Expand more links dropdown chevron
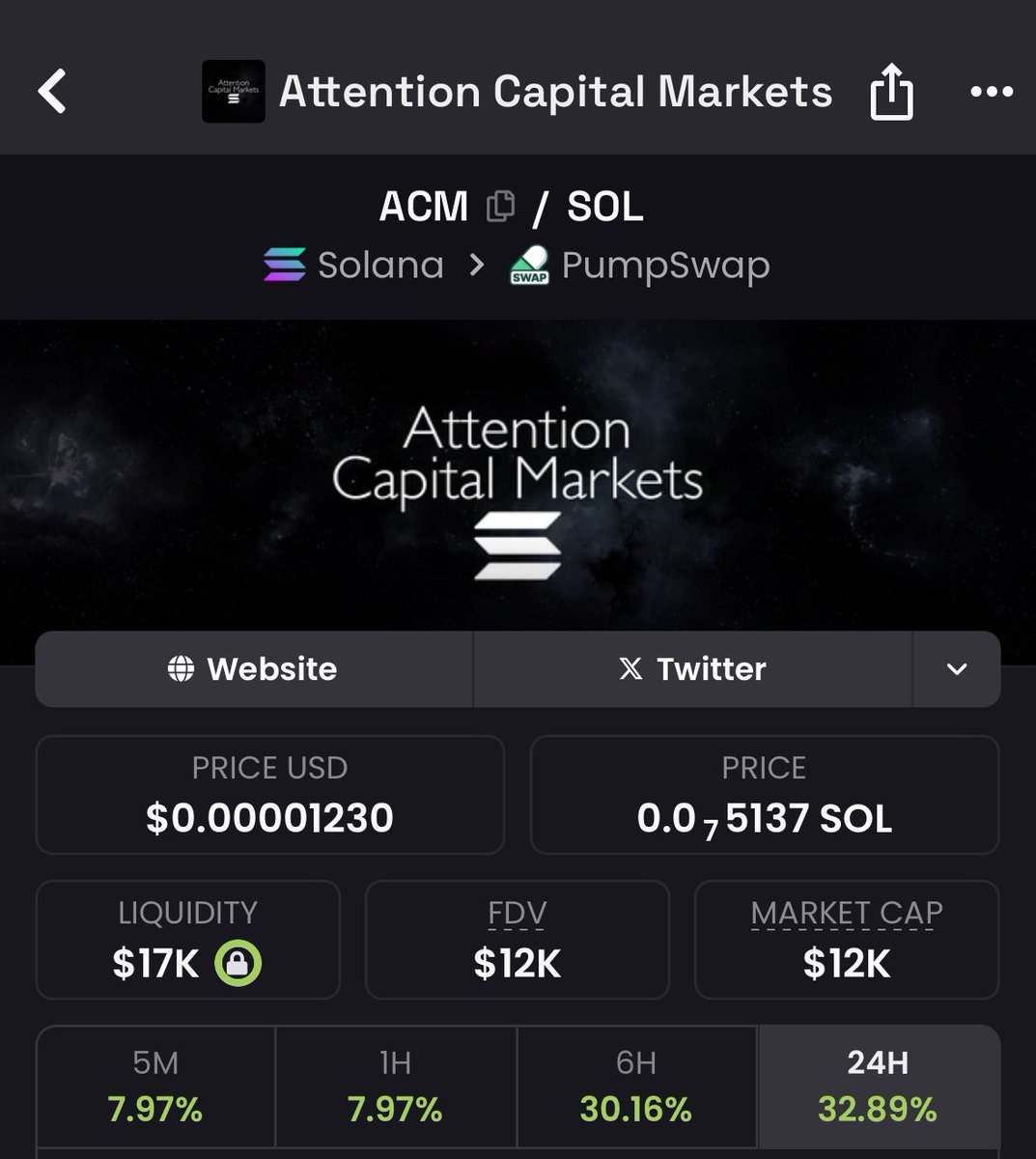 [x=957, y=668]
